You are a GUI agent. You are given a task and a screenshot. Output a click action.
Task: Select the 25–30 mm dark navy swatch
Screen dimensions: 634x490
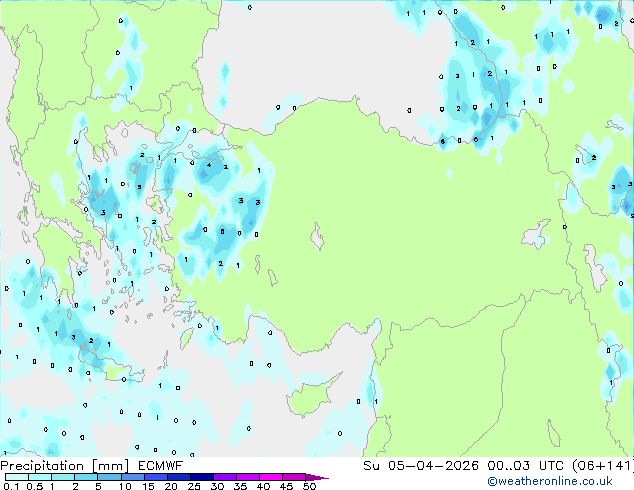pyautogui.click(x=202, y=477)
